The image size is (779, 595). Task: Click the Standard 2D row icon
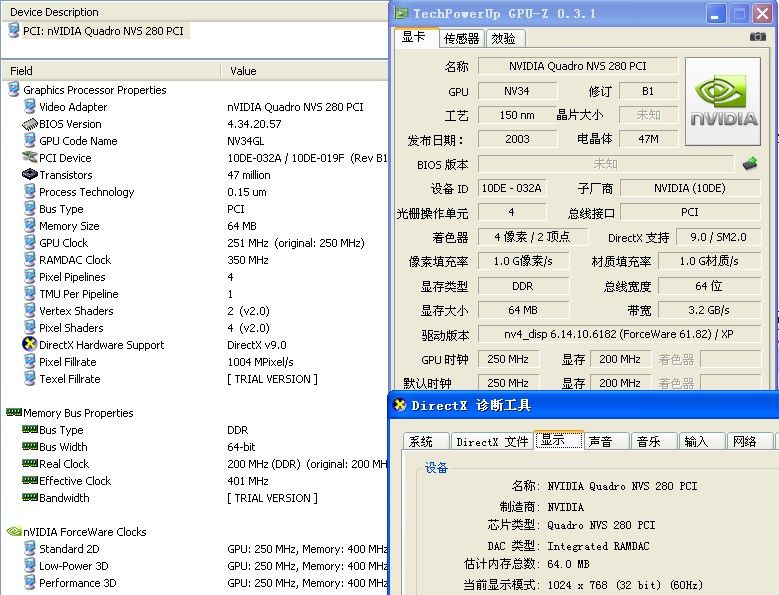tap(30, 548)
